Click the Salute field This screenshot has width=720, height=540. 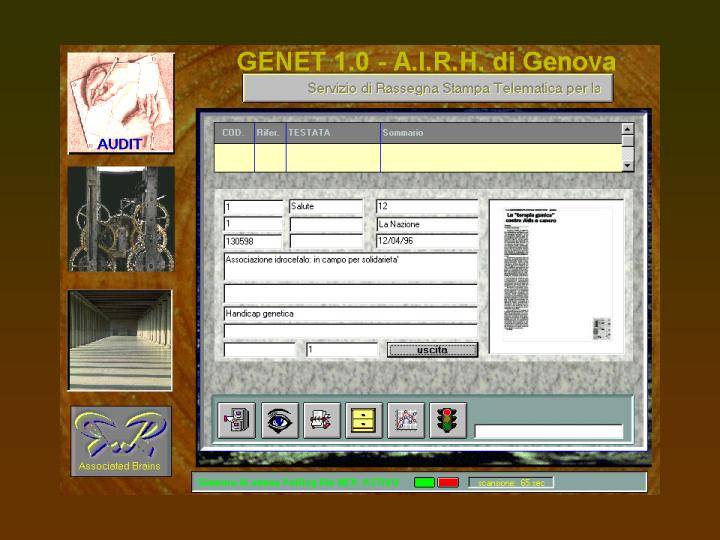point(326,207)
